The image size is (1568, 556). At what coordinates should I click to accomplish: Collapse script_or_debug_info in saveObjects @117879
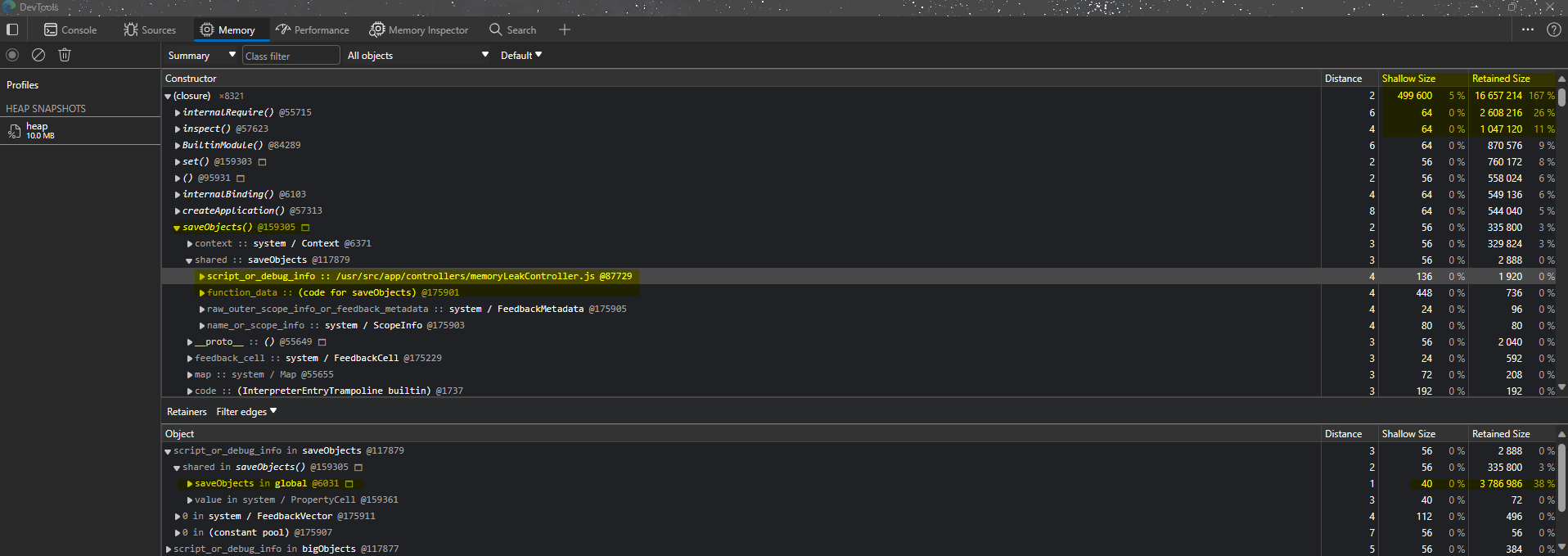point(168,451)
